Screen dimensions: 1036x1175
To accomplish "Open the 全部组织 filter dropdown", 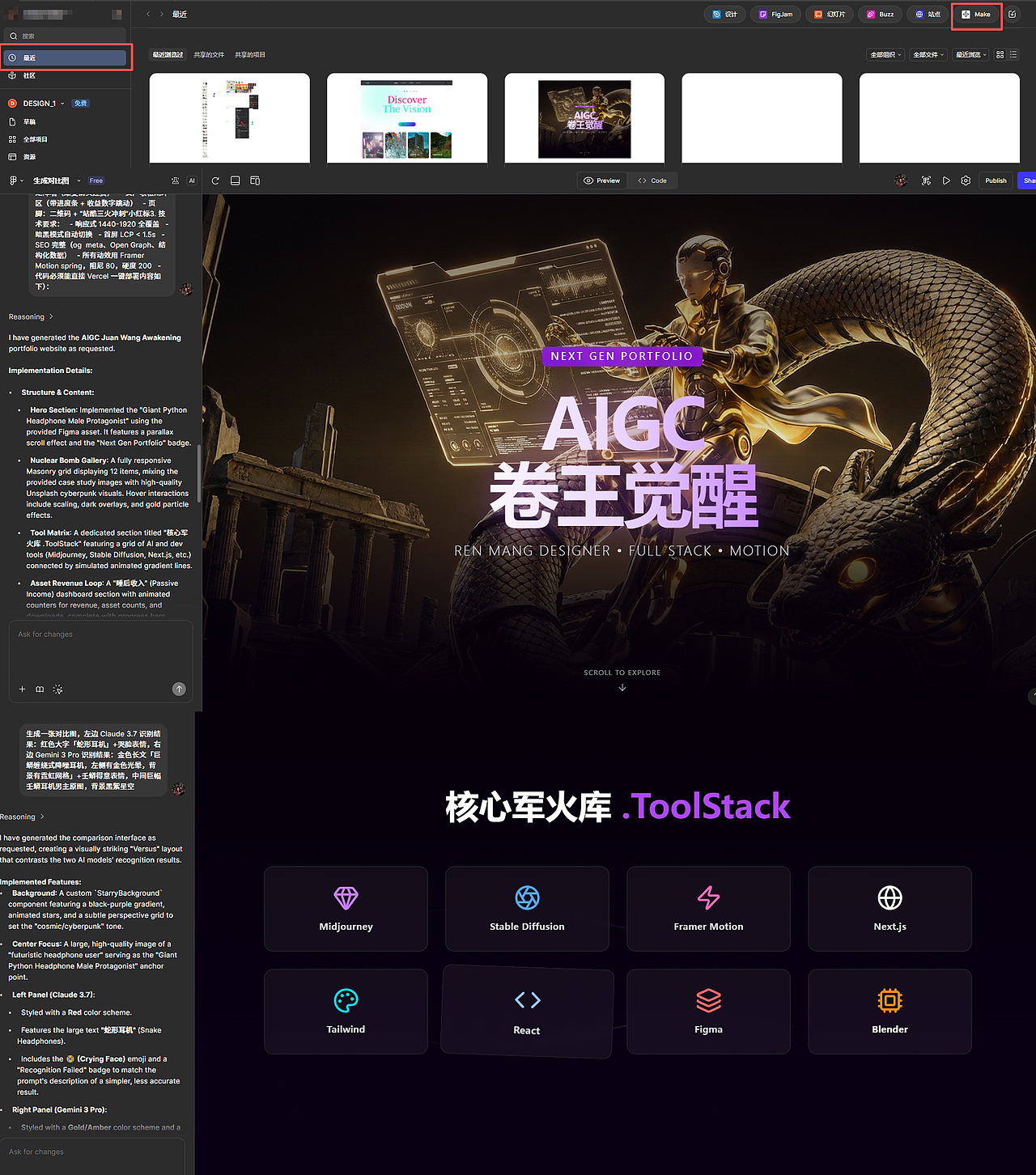I will 885,55.
